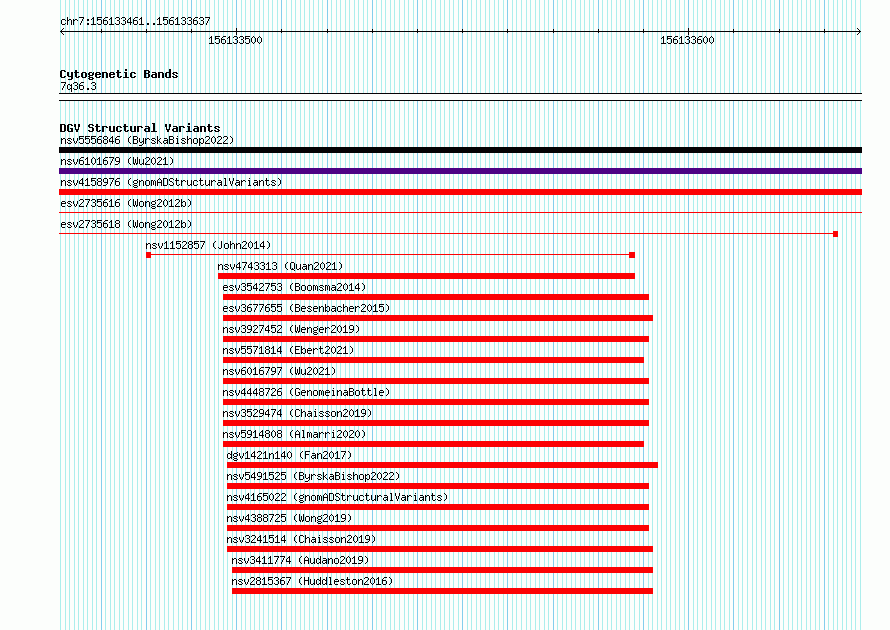
Task: Click the nsv4448726 (GenomeinaBottle) label
Action: pyautogui.click(x=306, y=392)
